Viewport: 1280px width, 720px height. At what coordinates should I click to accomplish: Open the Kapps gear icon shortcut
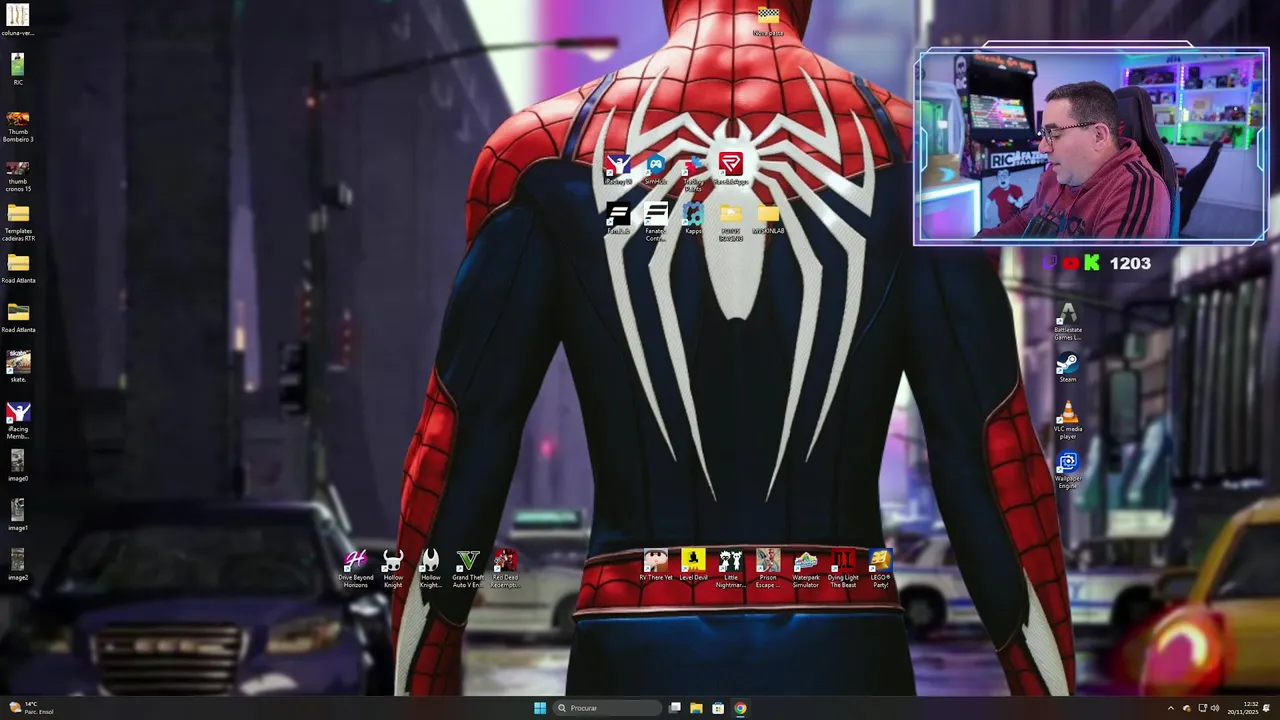click(x=693, y=219)
